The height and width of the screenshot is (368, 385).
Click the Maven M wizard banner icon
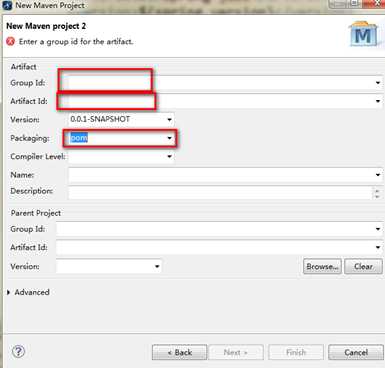363,34
